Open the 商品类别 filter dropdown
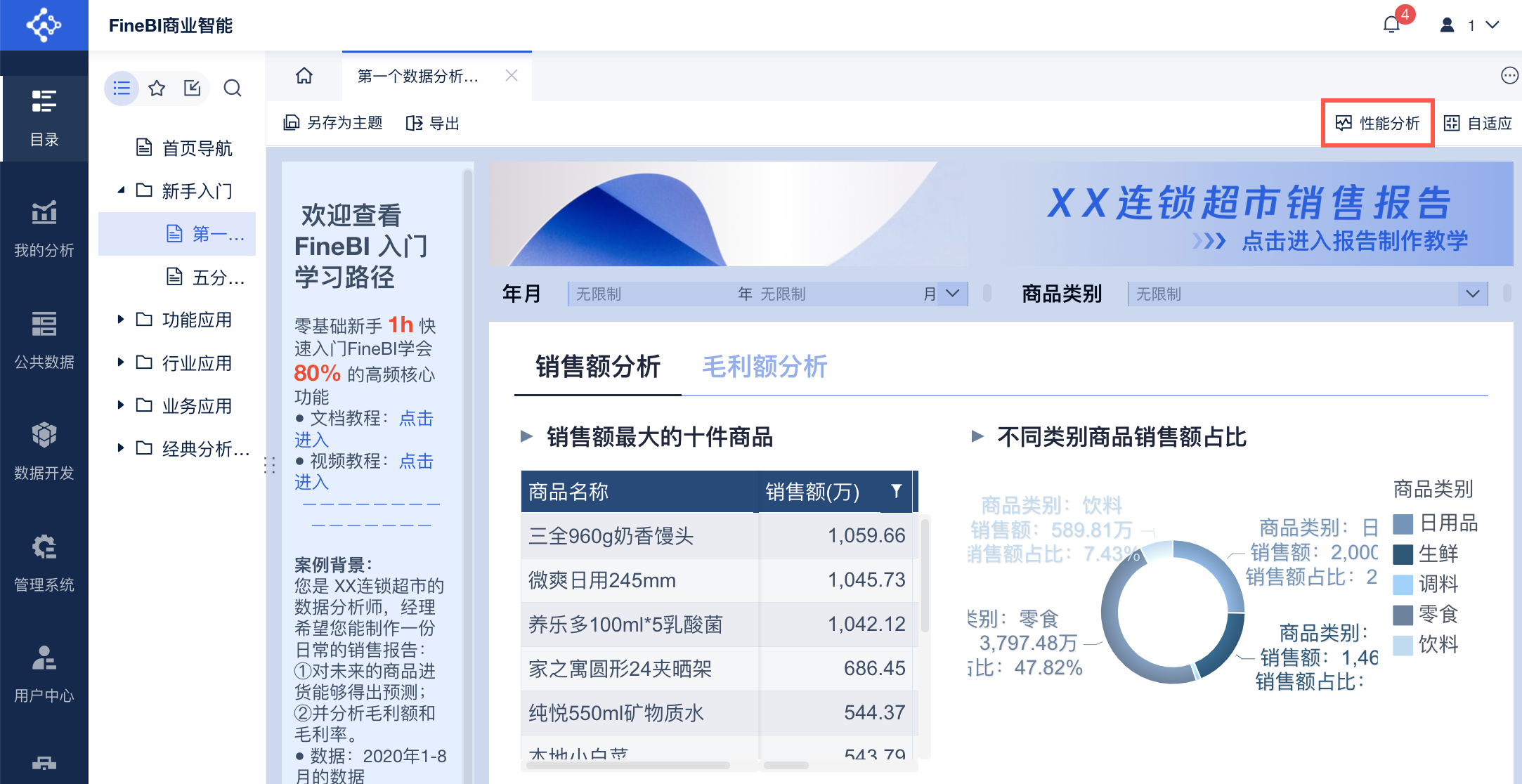Image resolution: width=1522 pixels, height=784 pixels. [x=1473, y=294]
